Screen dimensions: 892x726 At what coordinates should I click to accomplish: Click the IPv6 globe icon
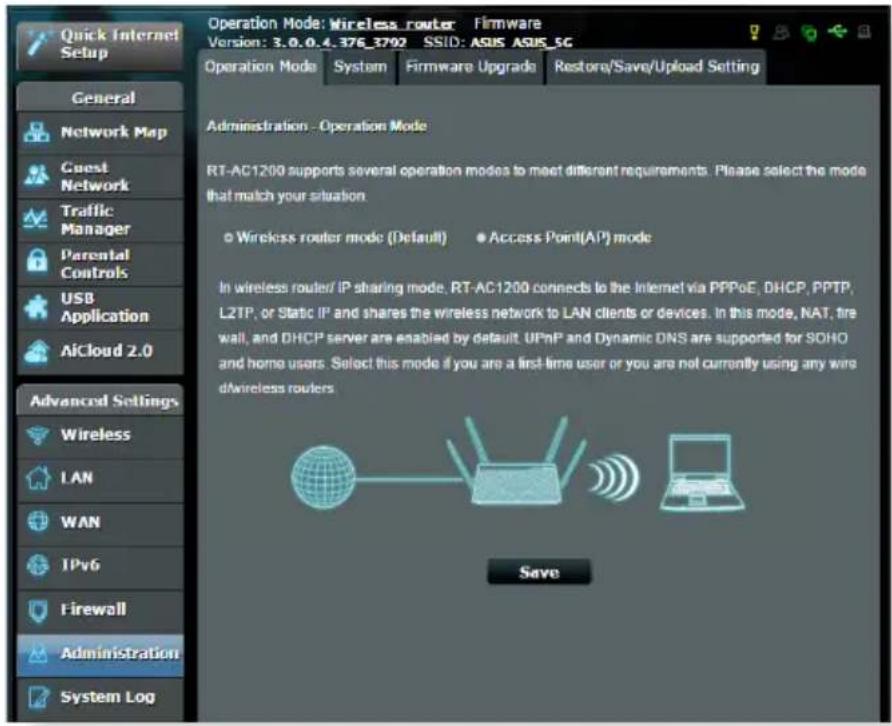click(x=38, y=565)
